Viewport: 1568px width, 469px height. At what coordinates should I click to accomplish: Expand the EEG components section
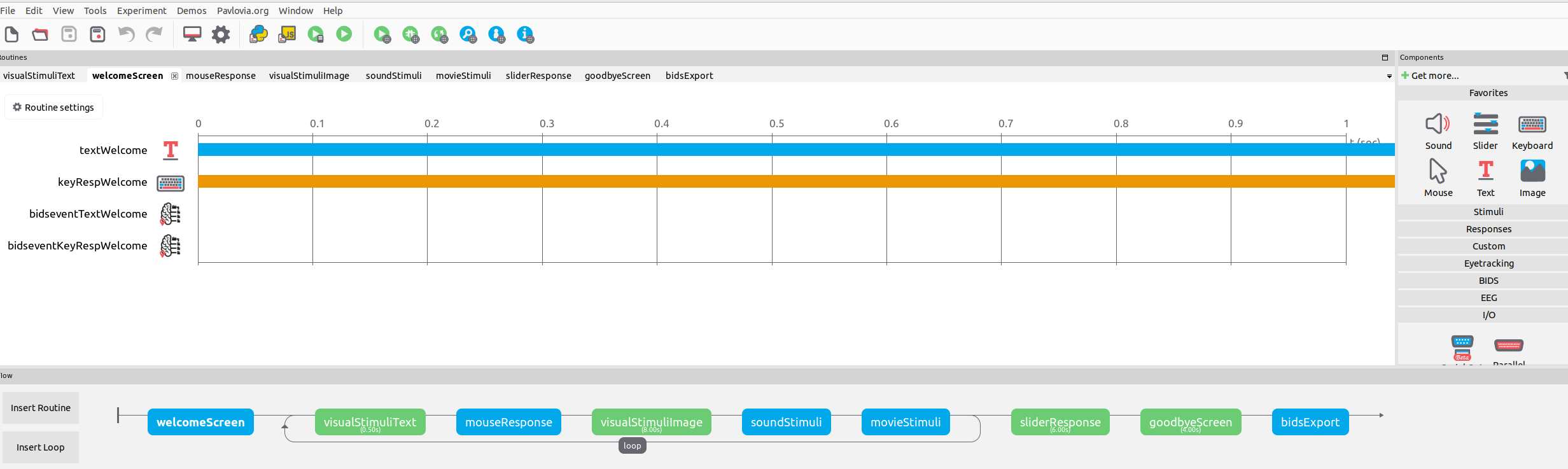[1488, 298]
